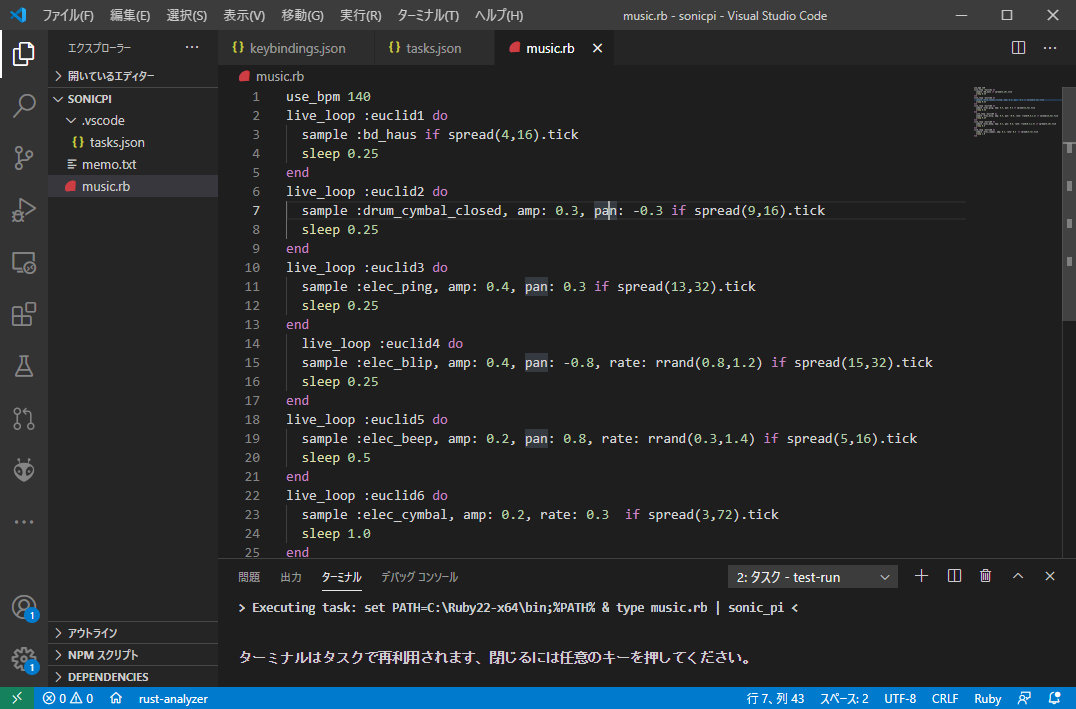Click the Ruby language mode button
The height and width of the screenshot is (709, 1076).
tap(987, 698)
